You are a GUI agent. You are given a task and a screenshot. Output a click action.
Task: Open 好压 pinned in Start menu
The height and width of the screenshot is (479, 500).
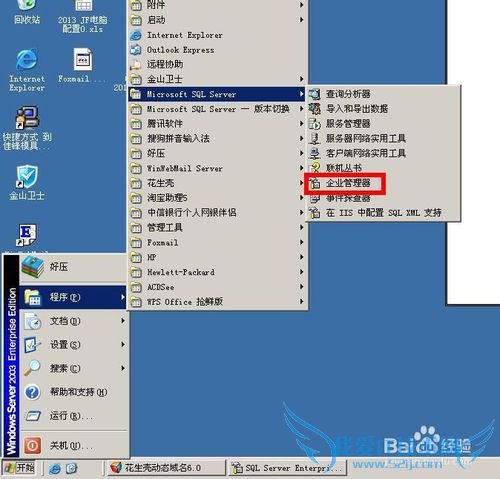click(x=73, y=267)
